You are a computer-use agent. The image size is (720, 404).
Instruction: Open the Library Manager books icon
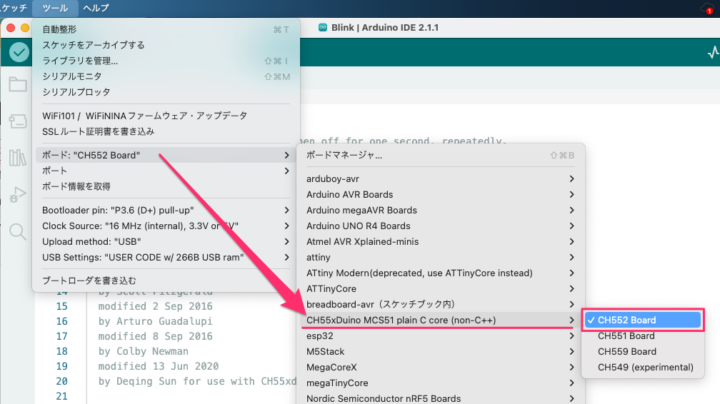17,158
